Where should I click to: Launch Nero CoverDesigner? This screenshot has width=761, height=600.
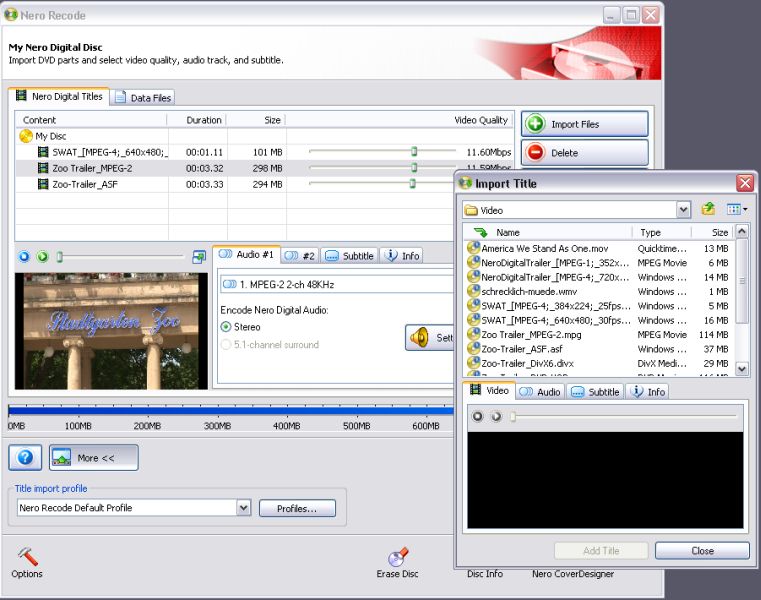click(x=573, y=574)
